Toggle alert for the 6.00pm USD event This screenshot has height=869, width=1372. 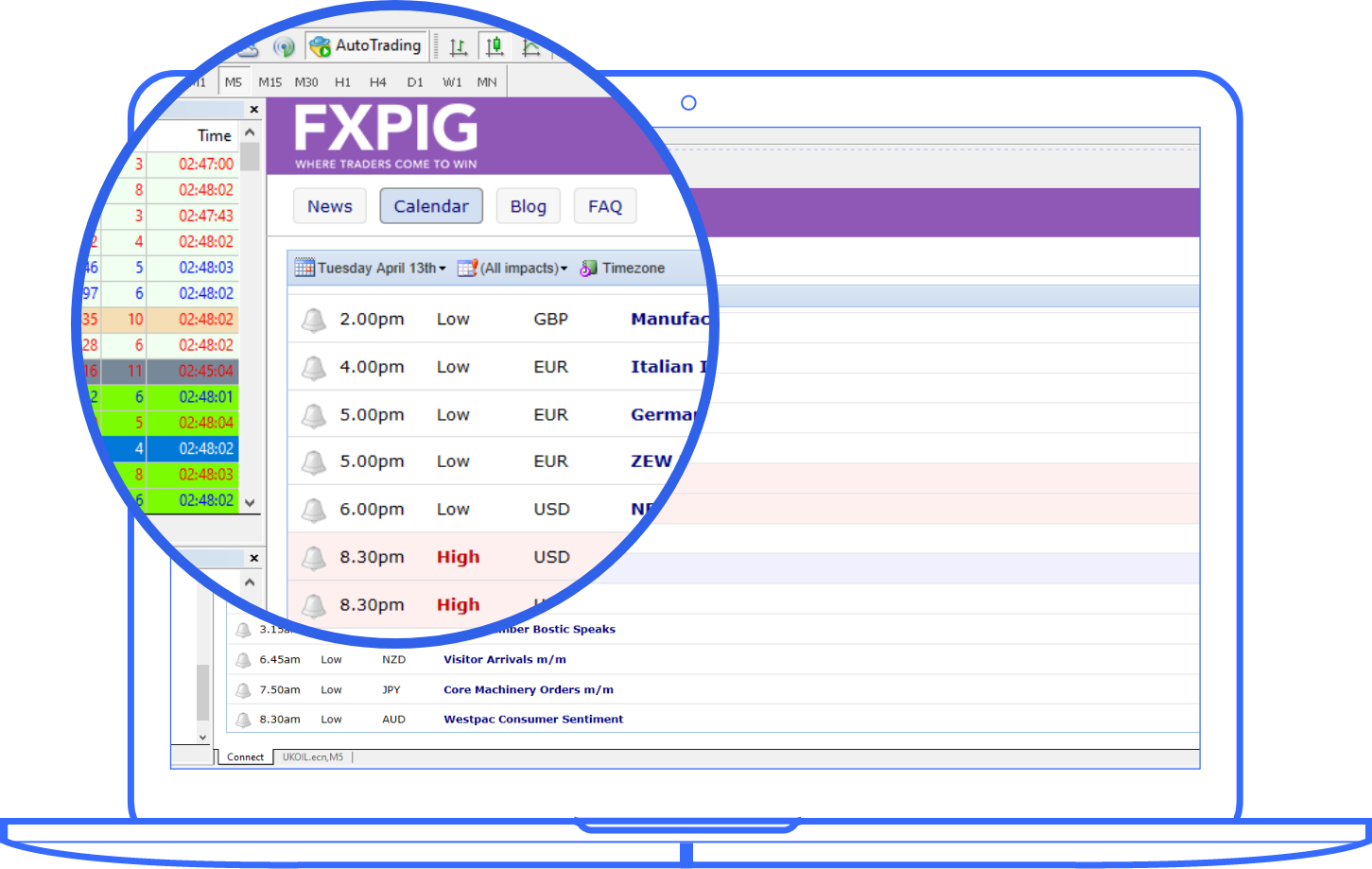point(313,510)
